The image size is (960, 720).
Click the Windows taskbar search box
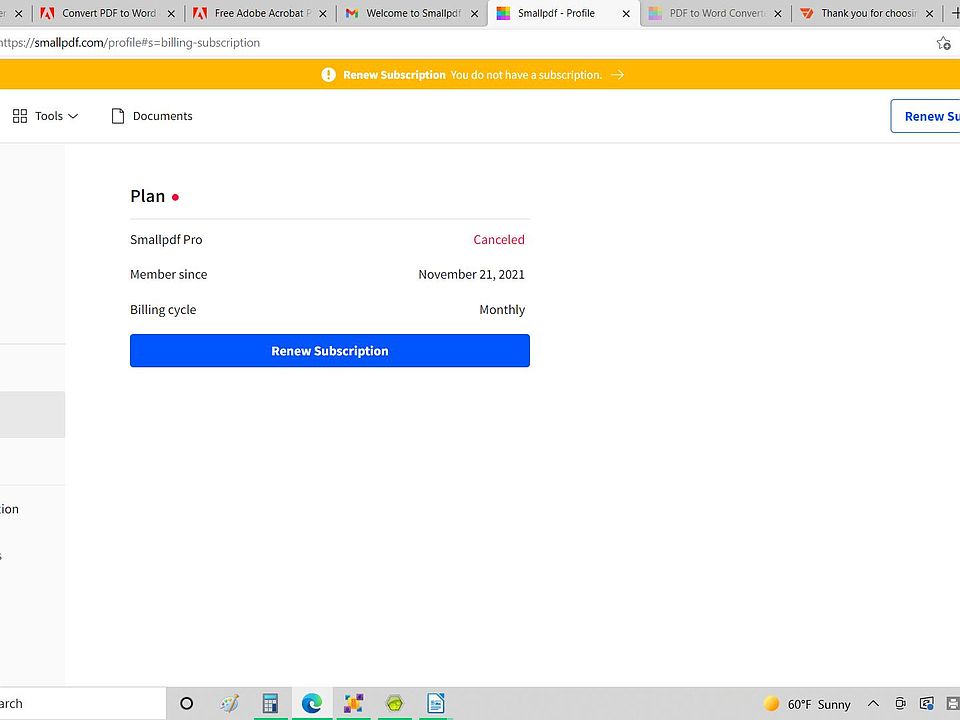[x=83, y=703]
